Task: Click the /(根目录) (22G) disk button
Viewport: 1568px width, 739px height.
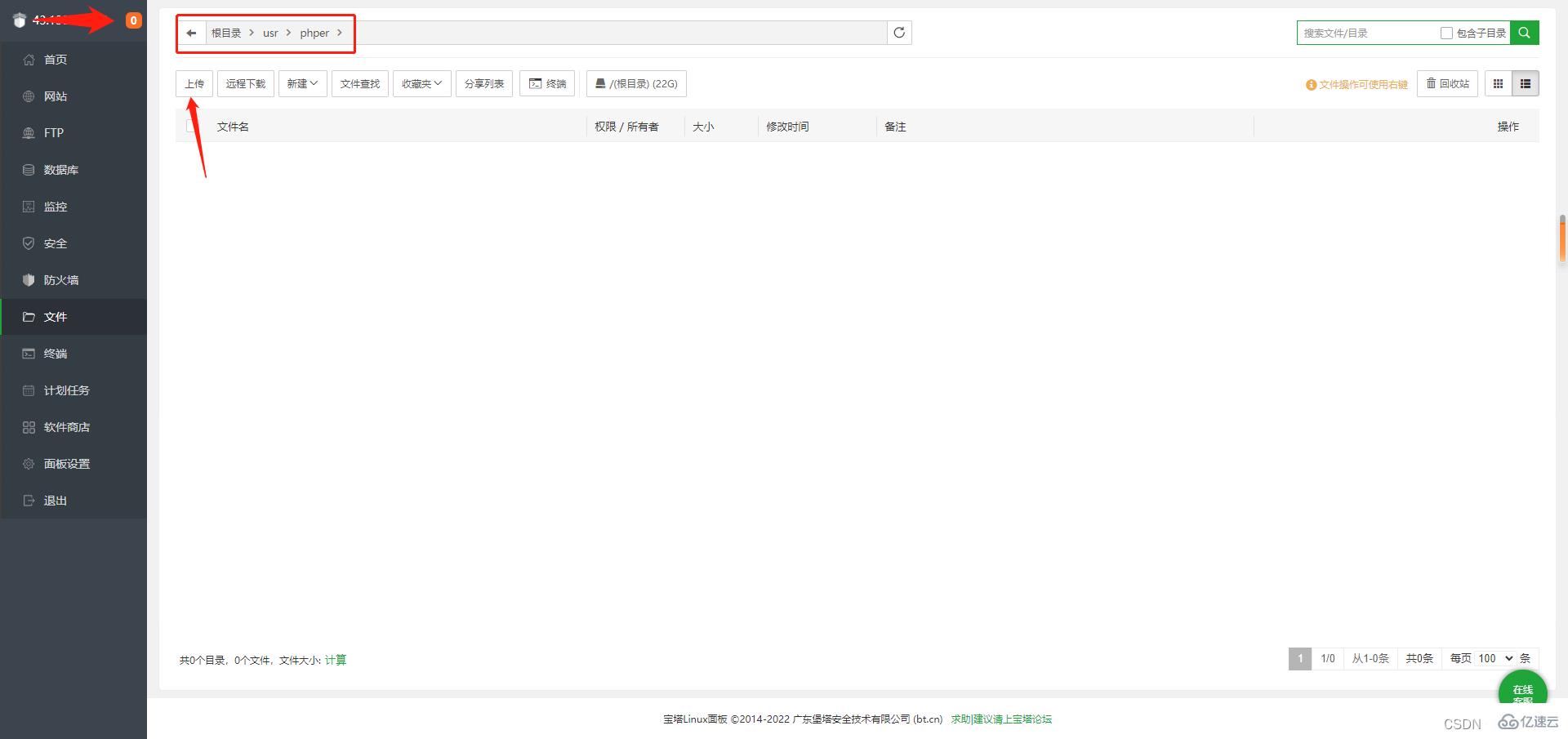Action: pyautogui.click(x=636, y=83)
